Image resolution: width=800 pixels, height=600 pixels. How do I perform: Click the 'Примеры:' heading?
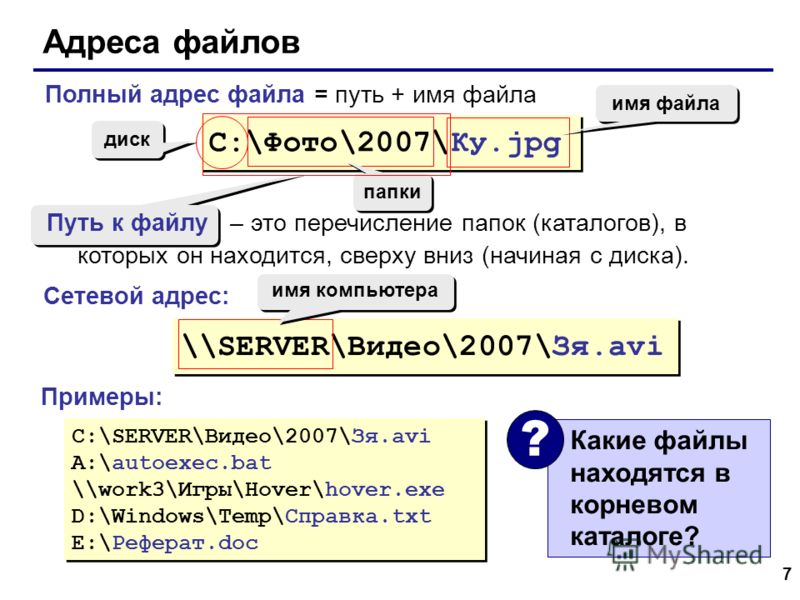(x=102, y=396)
